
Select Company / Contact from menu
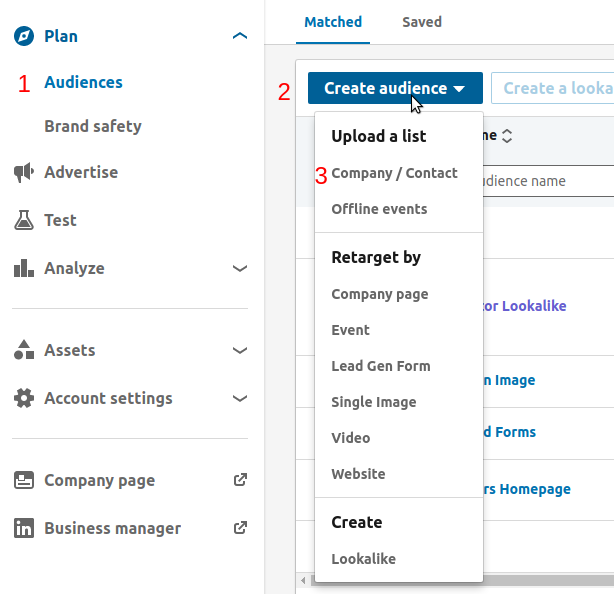[394, 174]
